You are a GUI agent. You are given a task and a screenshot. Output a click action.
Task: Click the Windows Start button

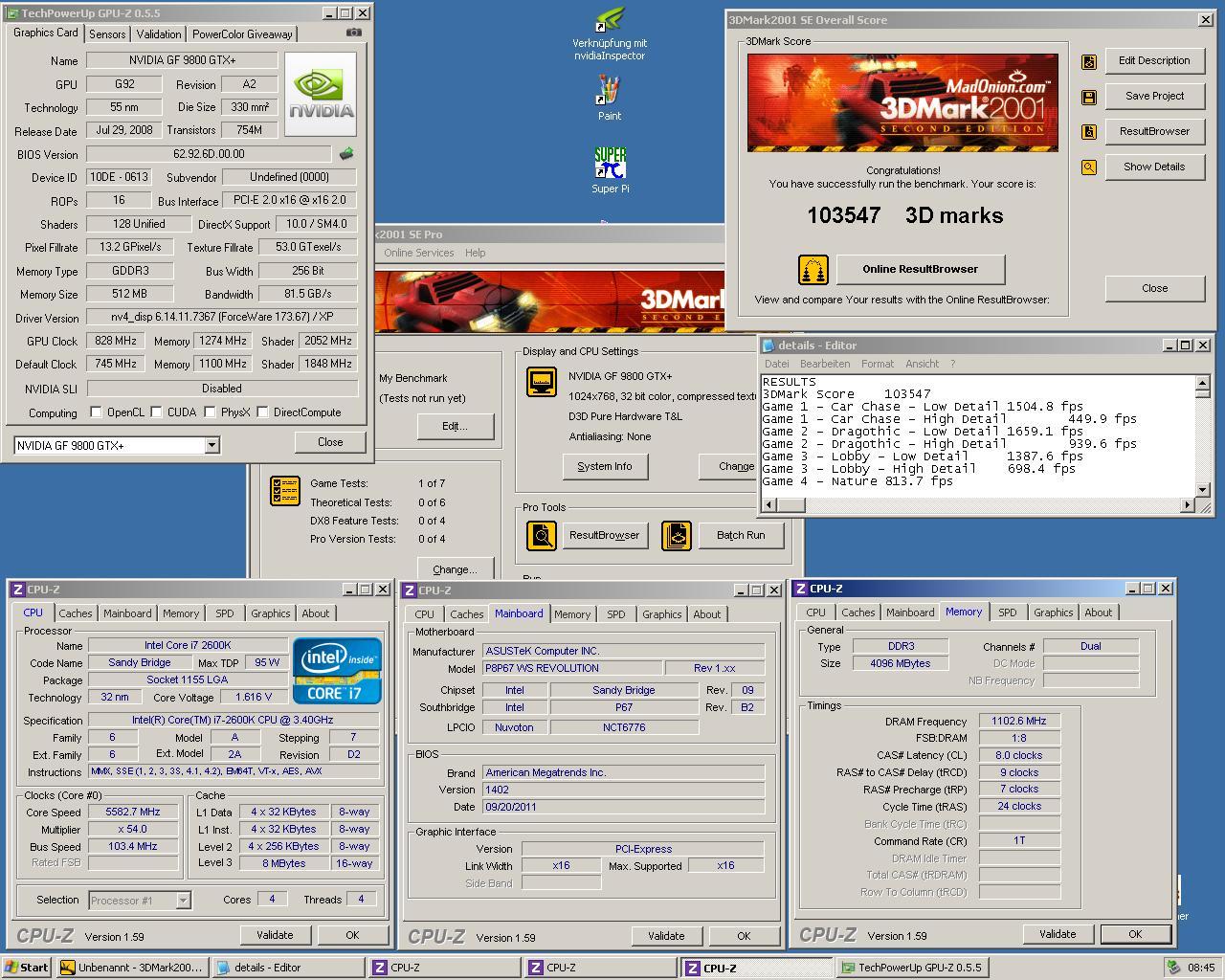26,968
